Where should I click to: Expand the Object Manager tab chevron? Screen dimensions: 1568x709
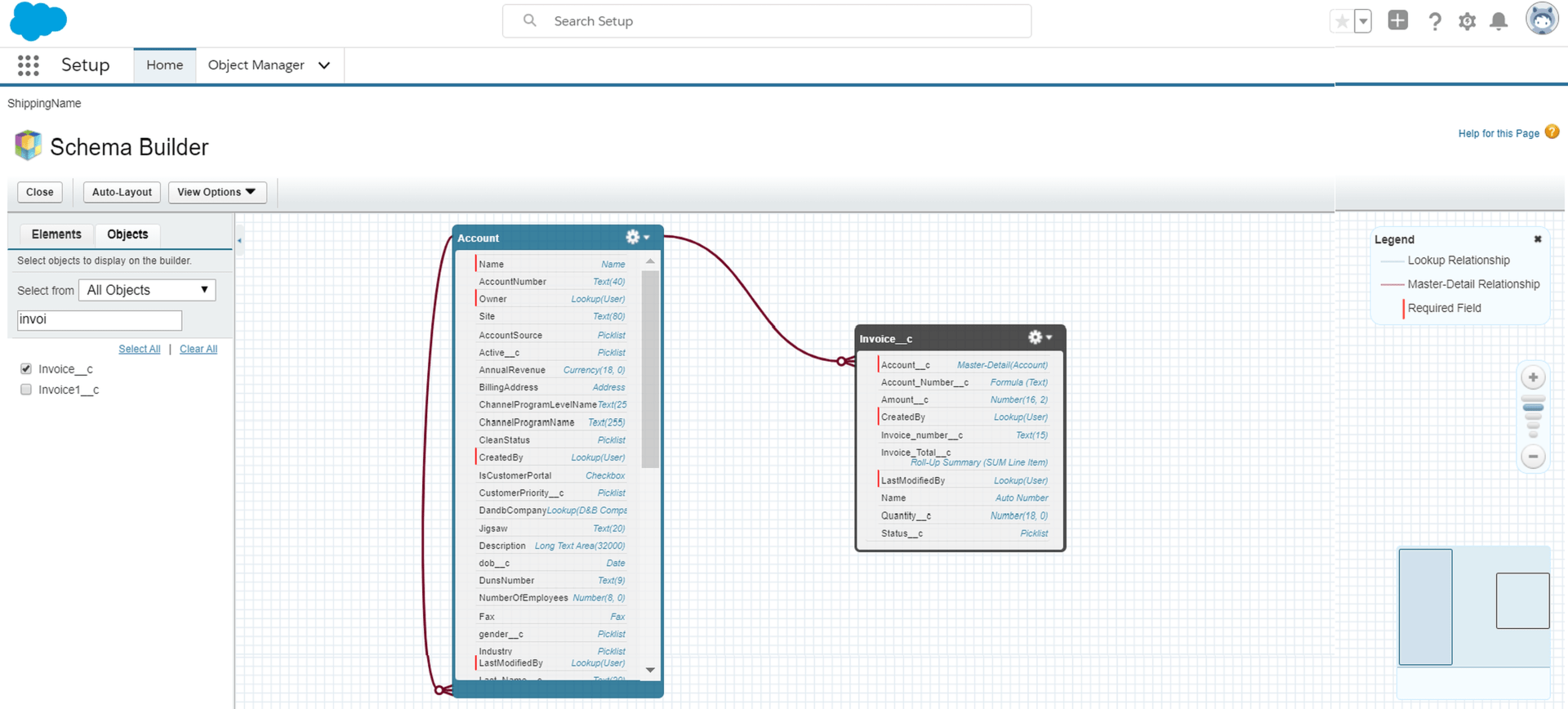point(324,65)
